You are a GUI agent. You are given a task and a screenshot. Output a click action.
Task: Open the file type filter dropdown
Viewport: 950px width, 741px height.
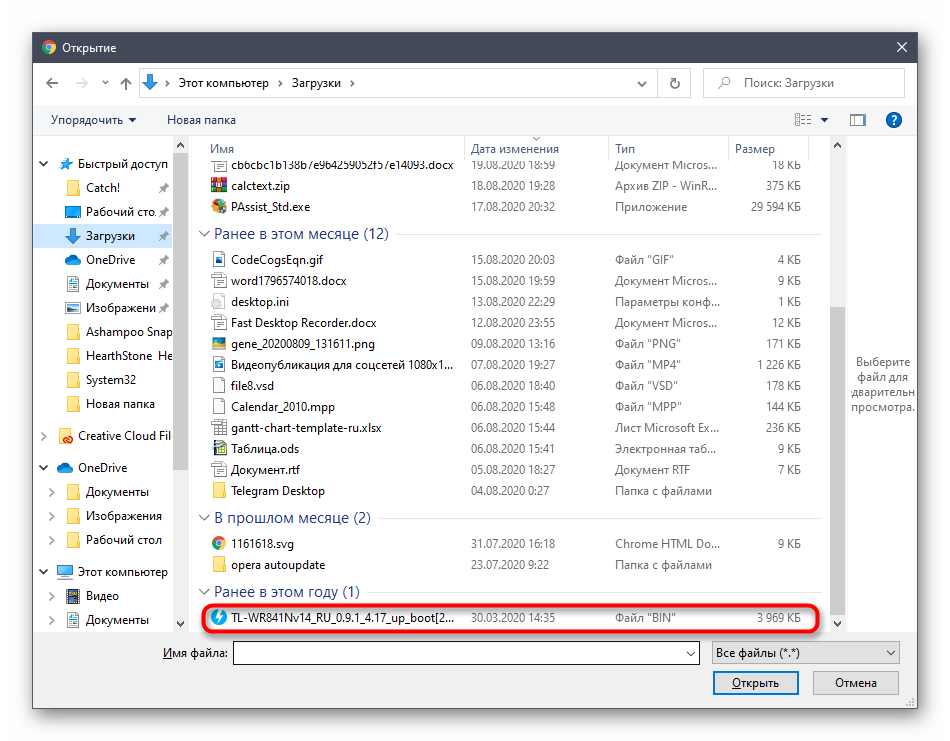pyautogui.click(x=805, y=653)
